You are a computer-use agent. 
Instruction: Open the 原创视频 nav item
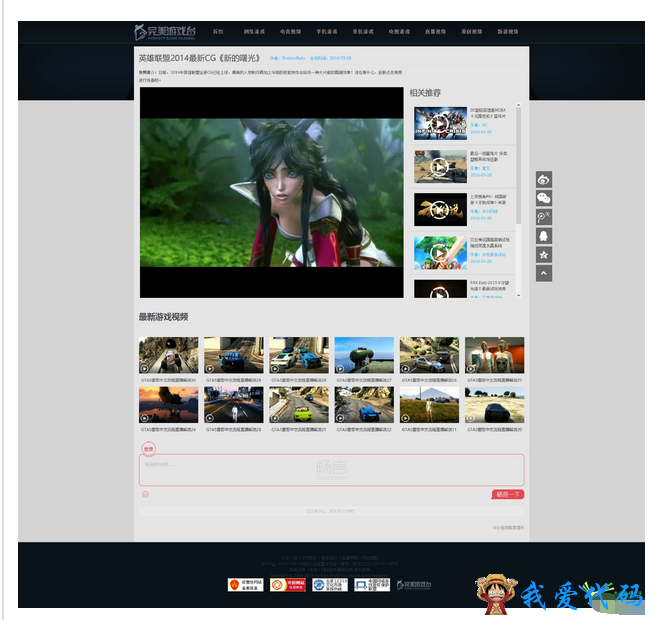(x=471, y=32)
